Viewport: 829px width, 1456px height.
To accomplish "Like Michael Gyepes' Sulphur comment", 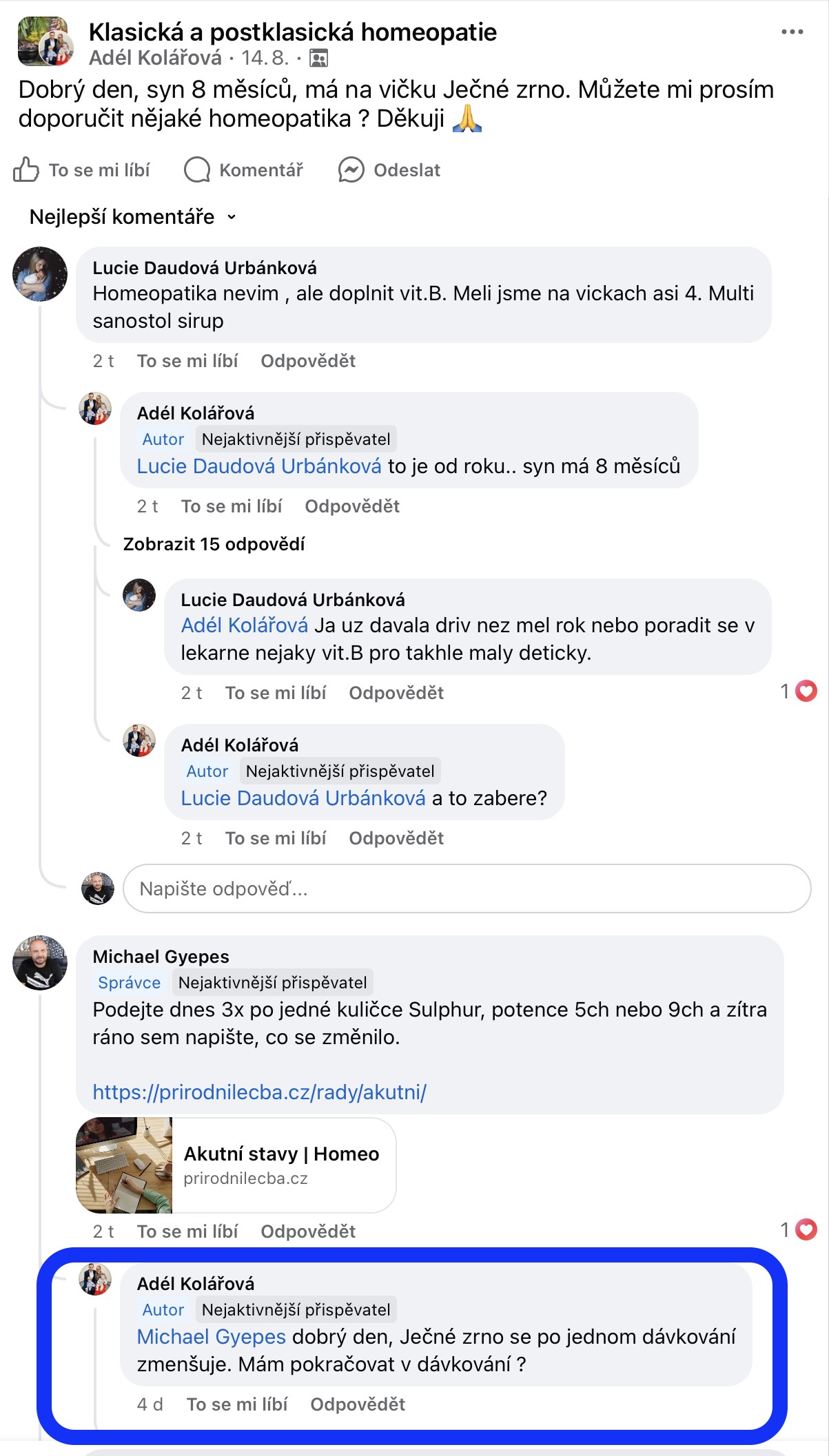I will coord(187,1231).
